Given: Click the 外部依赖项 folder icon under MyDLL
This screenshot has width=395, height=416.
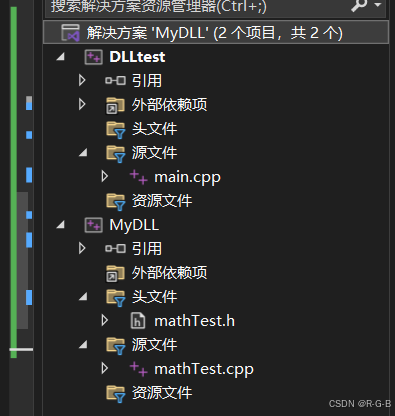Looking at the screenshot, I should click(115, 273).
